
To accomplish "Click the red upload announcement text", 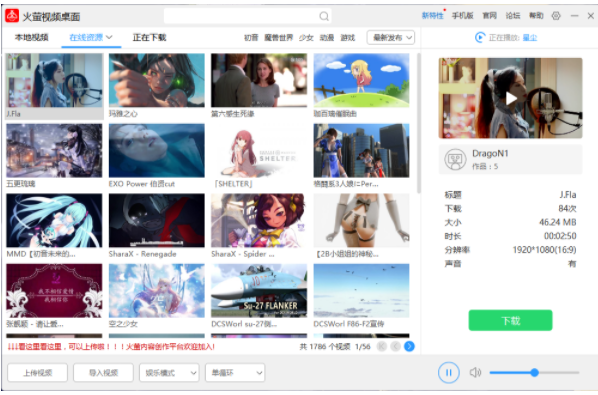I will tap(111, 347).
